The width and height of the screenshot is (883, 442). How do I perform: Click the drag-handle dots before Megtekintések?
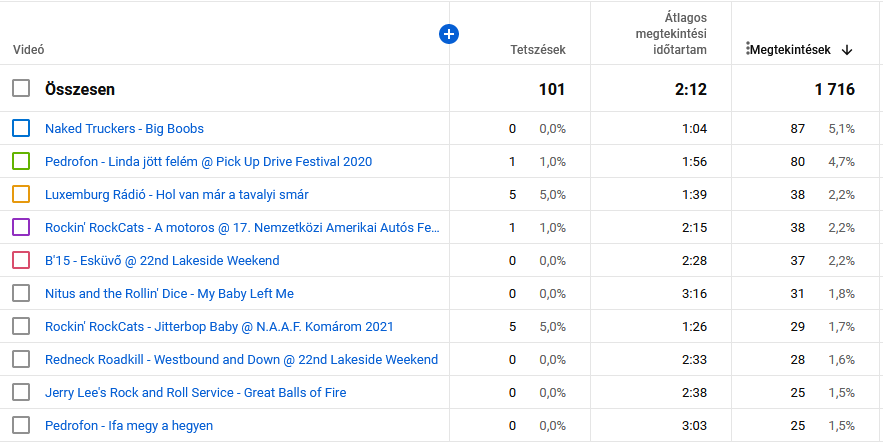click(x=748, y=49)
